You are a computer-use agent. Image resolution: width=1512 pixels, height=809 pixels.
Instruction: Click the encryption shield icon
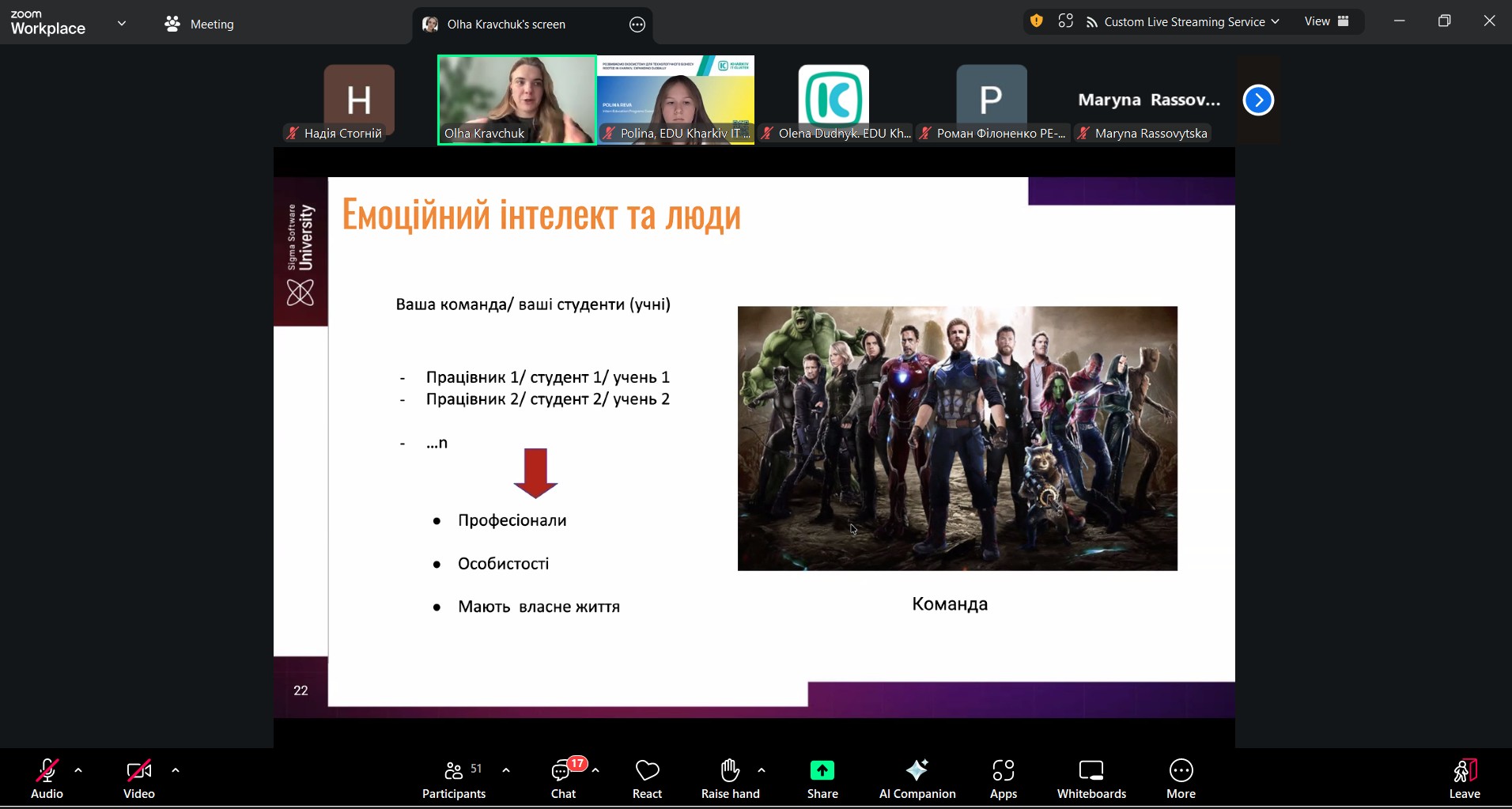[x=1036, y=21]
